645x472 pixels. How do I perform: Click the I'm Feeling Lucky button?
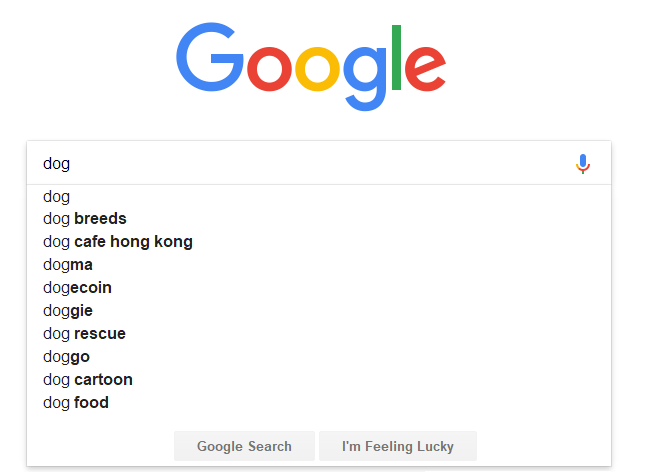tap(398, 446)
